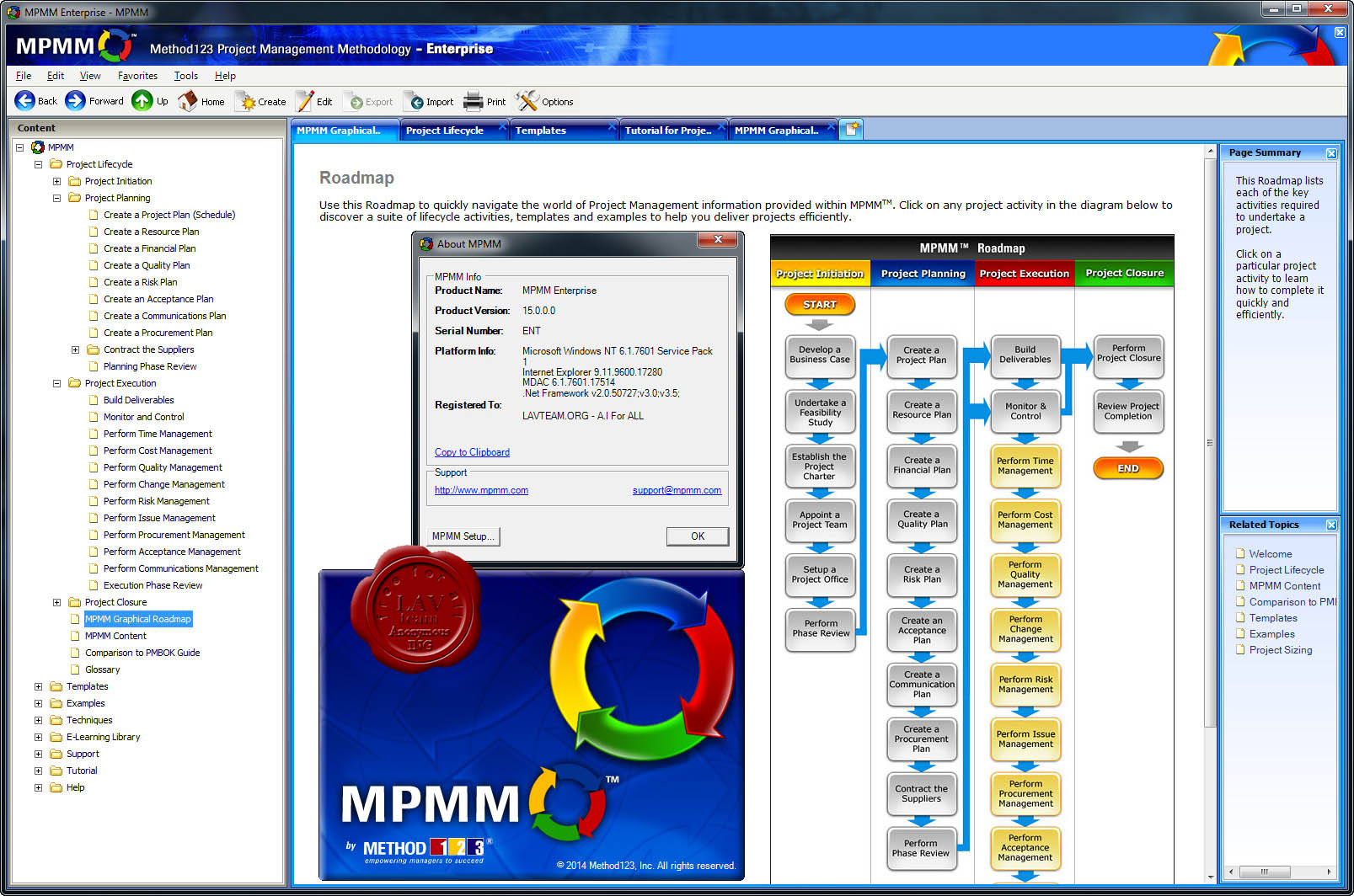Image resolution: width=1354 pixels, height=896 pixels.
Task: Click support@mpmm.com email link
Action: tap(677, 490)
